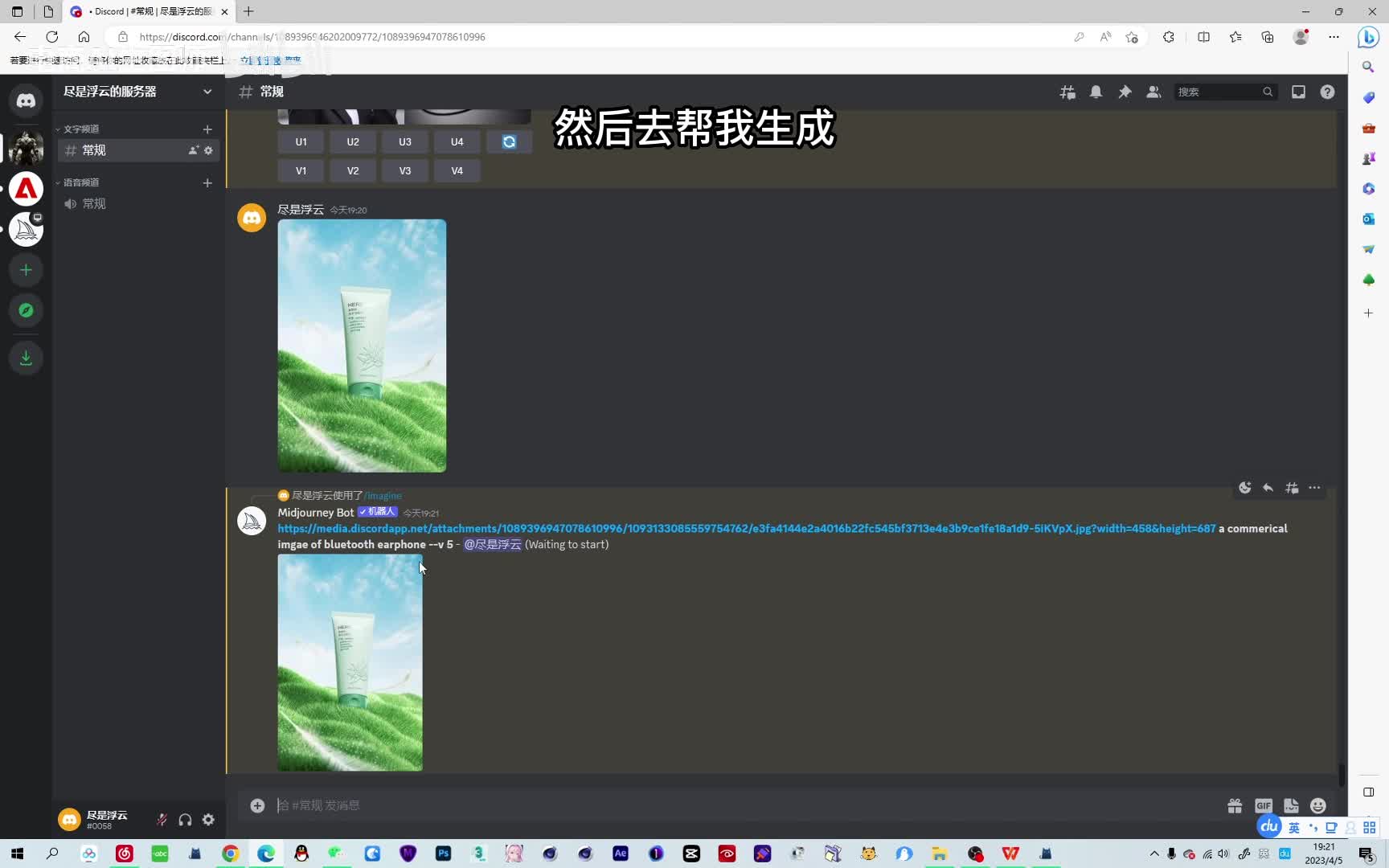This screenshot has height=868, width=1389.
Task: Expand the server name dropdown menu
Action: tap(207, 92)
